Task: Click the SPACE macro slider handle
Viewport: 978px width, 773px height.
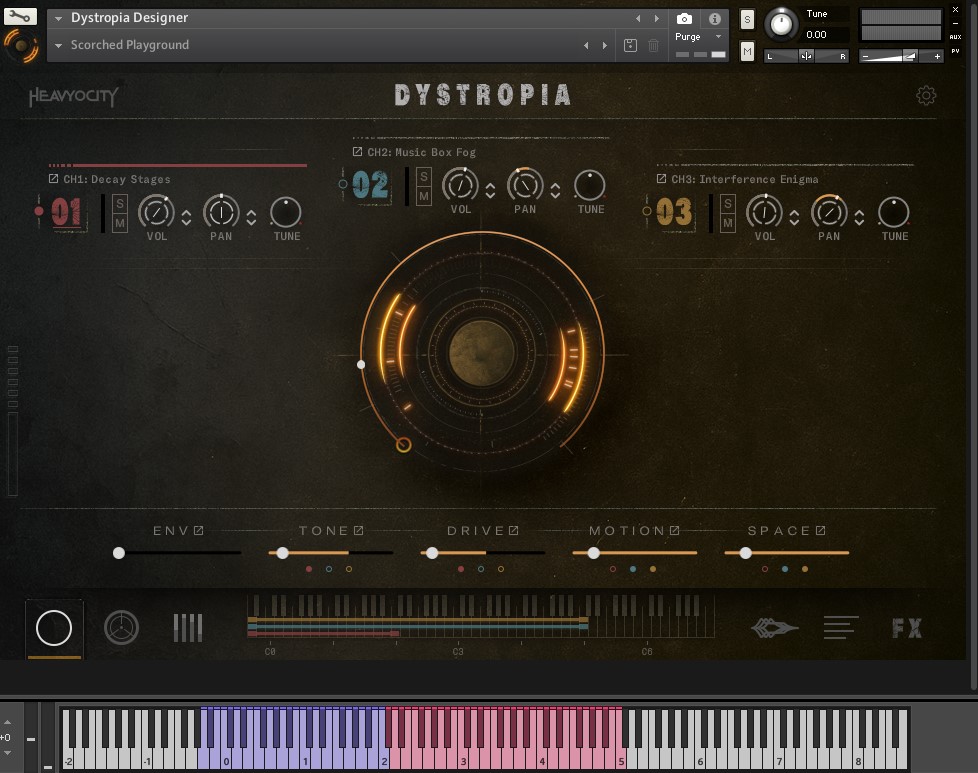Action: (745, 553)
